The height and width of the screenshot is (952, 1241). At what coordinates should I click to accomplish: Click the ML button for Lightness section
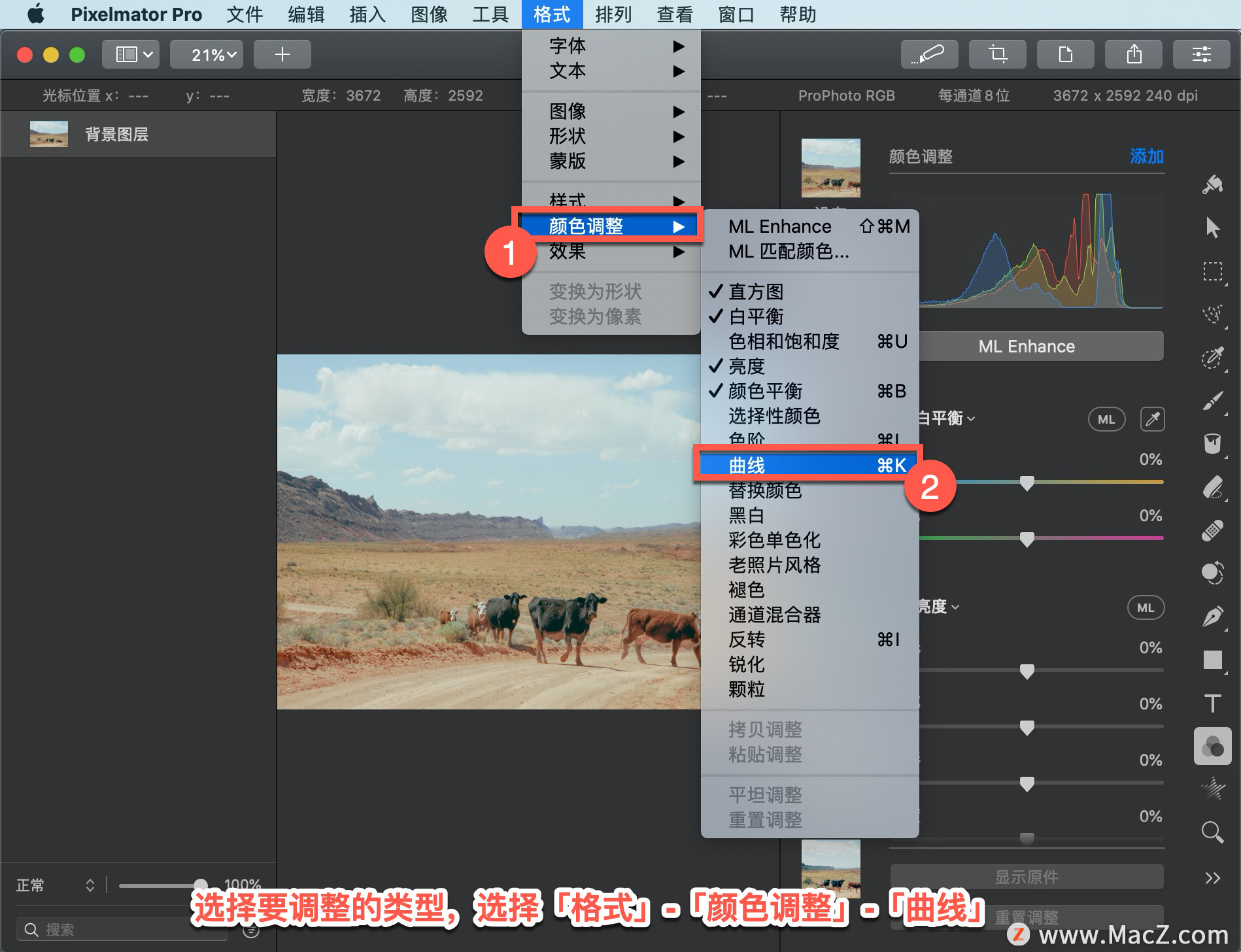(x=1146, y=607)
